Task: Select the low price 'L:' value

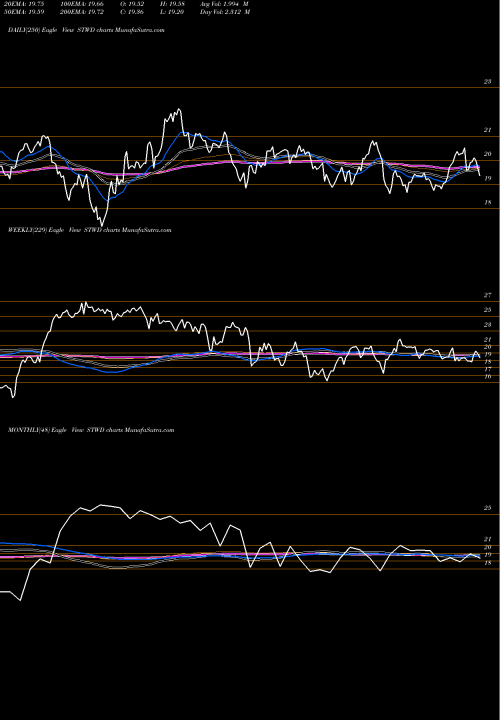Action: (x=170, y=12)
